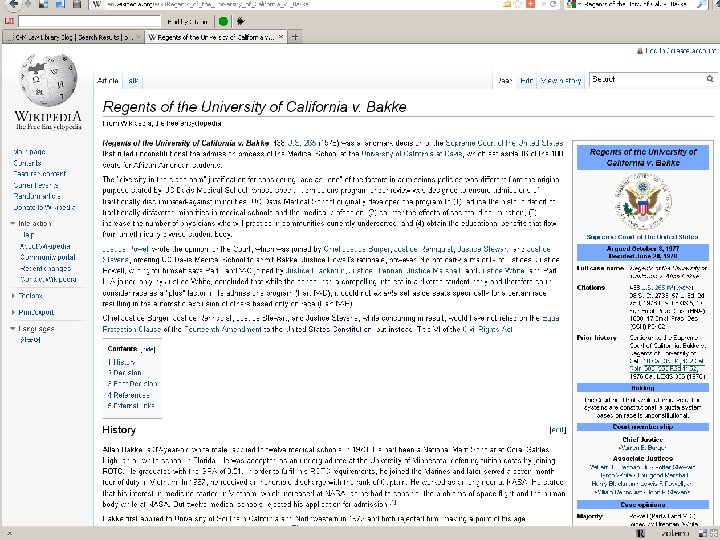Open the Contact Wikipedia sidebar link

(x=48, y=279)
